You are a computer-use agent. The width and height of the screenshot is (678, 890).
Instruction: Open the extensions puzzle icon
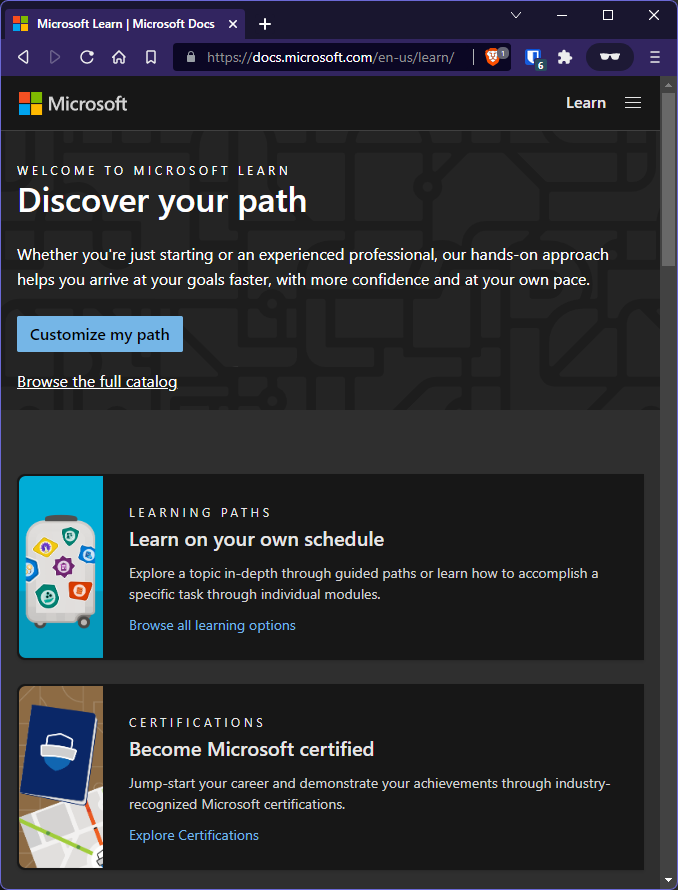564,57
